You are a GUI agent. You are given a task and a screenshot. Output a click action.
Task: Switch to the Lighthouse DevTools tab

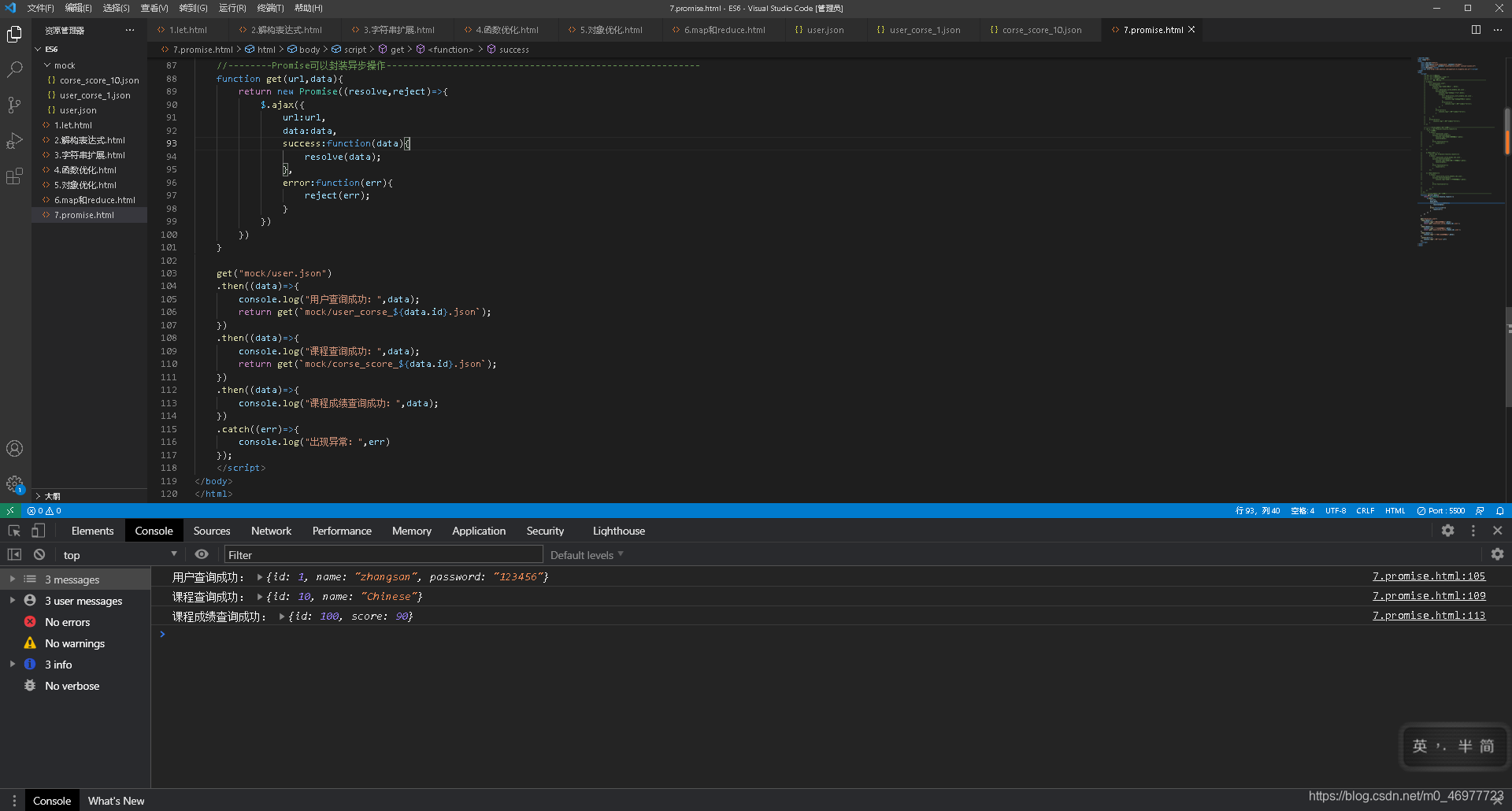coord(618,531)
